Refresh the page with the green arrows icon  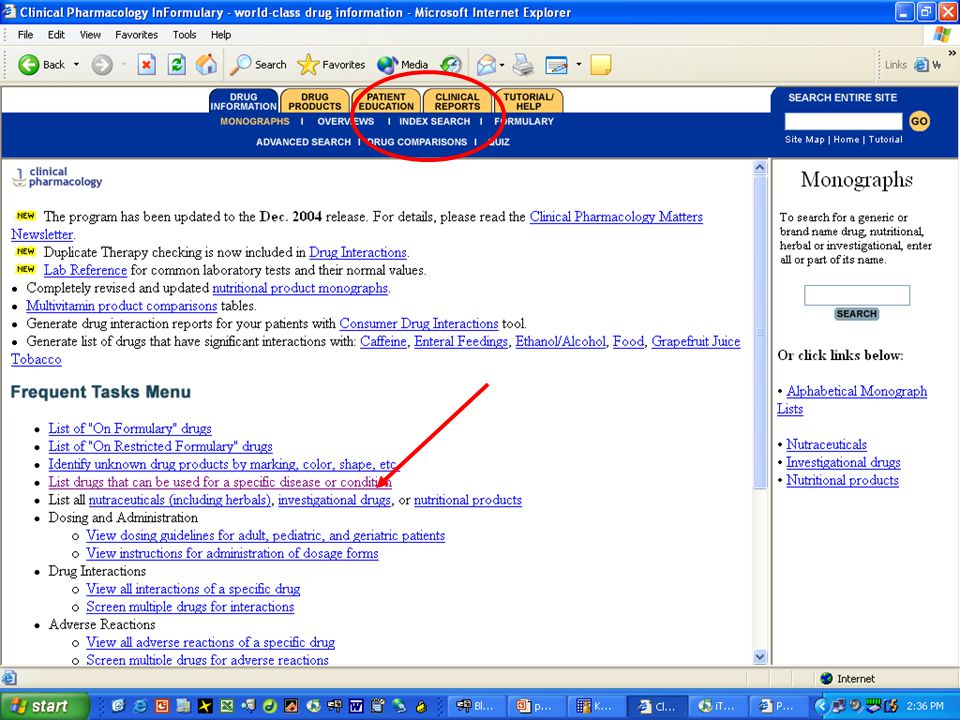tap(177, 64)
